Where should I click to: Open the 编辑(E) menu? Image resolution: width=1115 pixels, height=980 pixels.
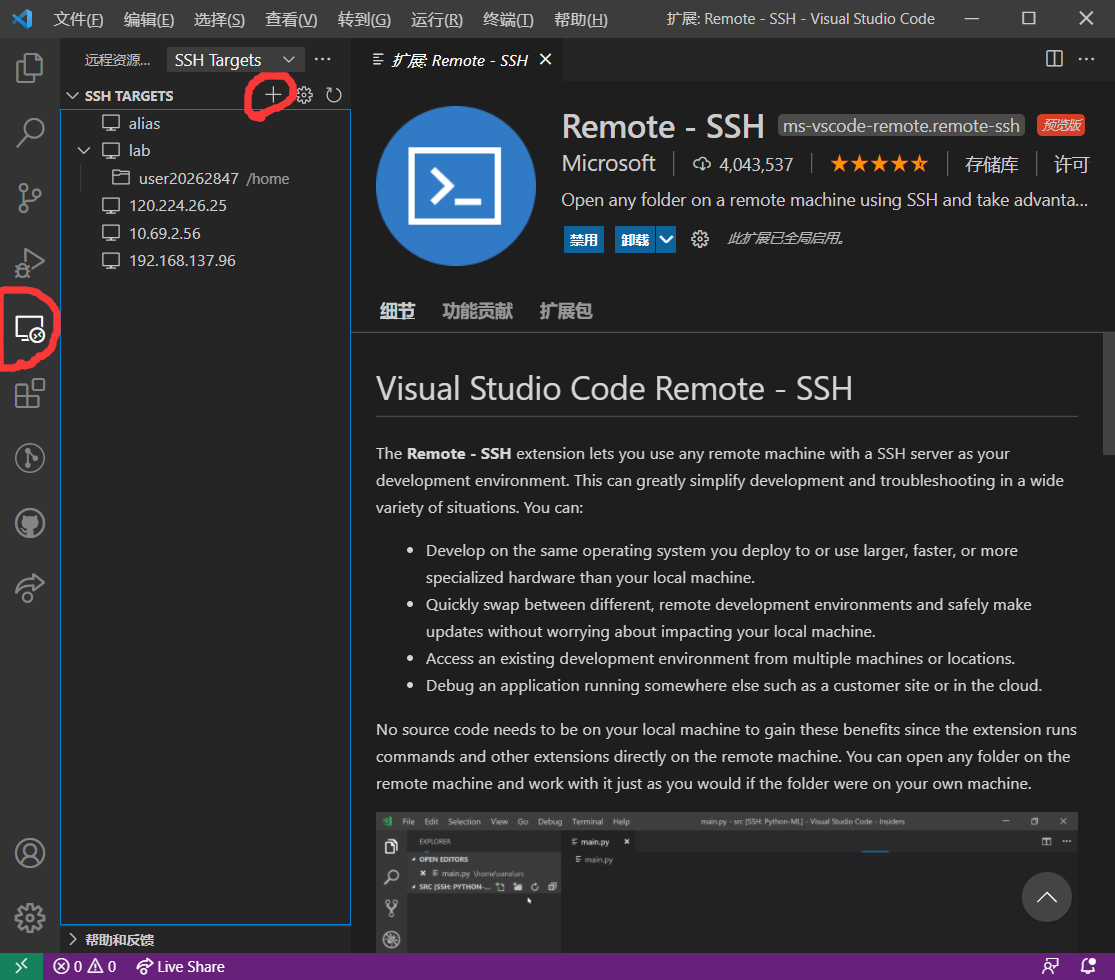(149, 19)
